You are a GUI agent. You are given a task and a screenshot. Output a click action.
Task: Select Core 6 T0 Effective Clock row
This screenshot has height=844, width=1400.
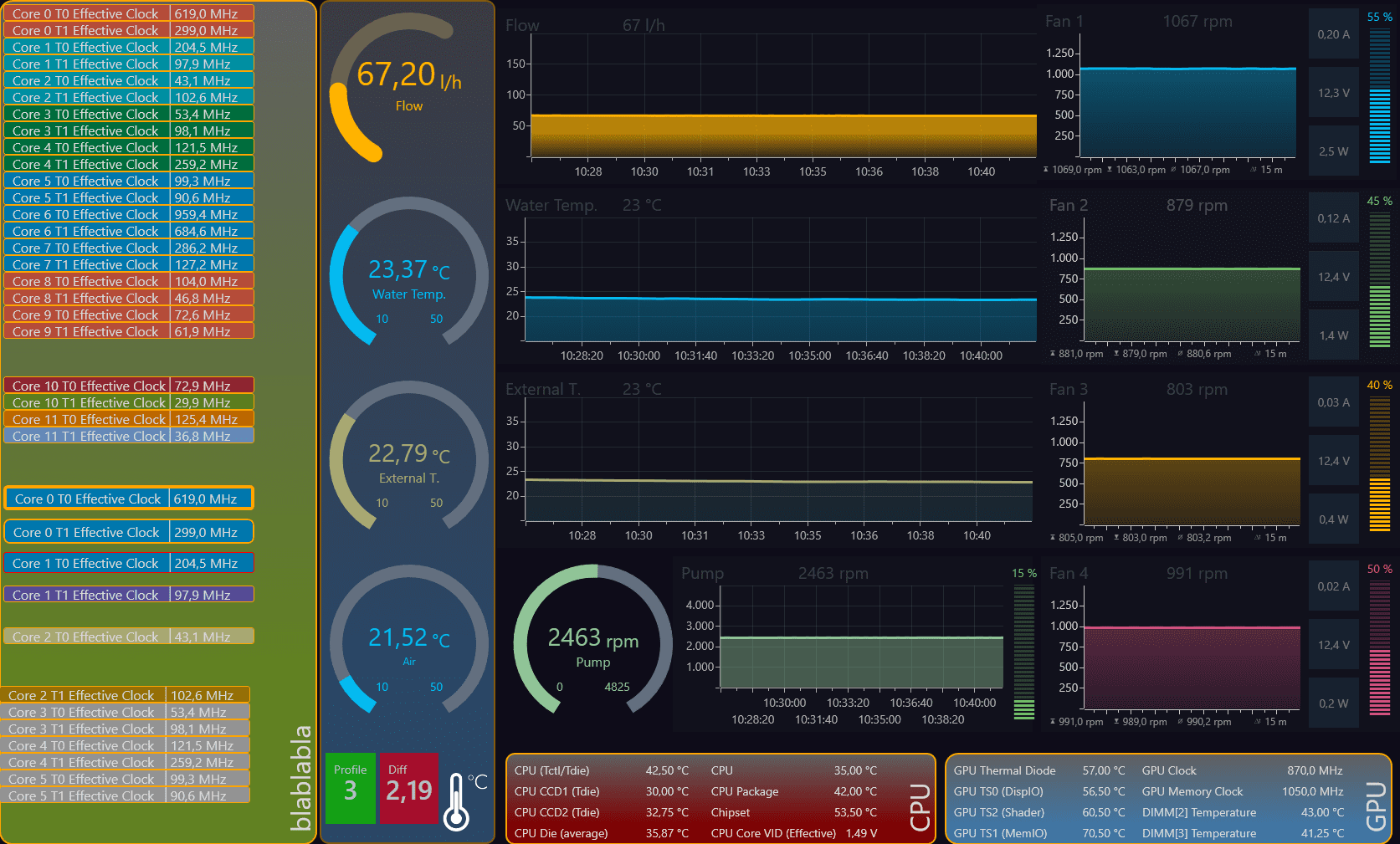129,214
